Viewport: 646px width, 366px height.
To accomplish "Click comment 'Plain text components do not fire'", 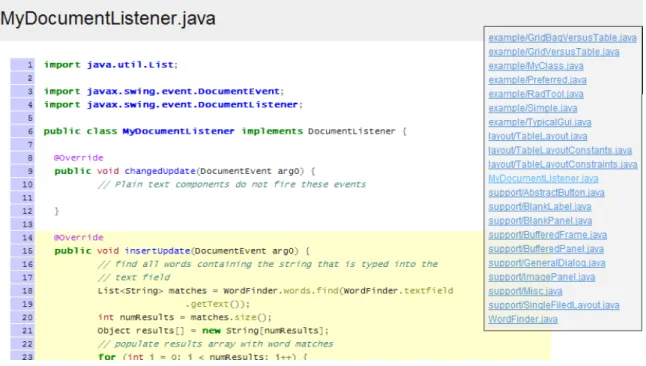I will [x=232, y=184].
